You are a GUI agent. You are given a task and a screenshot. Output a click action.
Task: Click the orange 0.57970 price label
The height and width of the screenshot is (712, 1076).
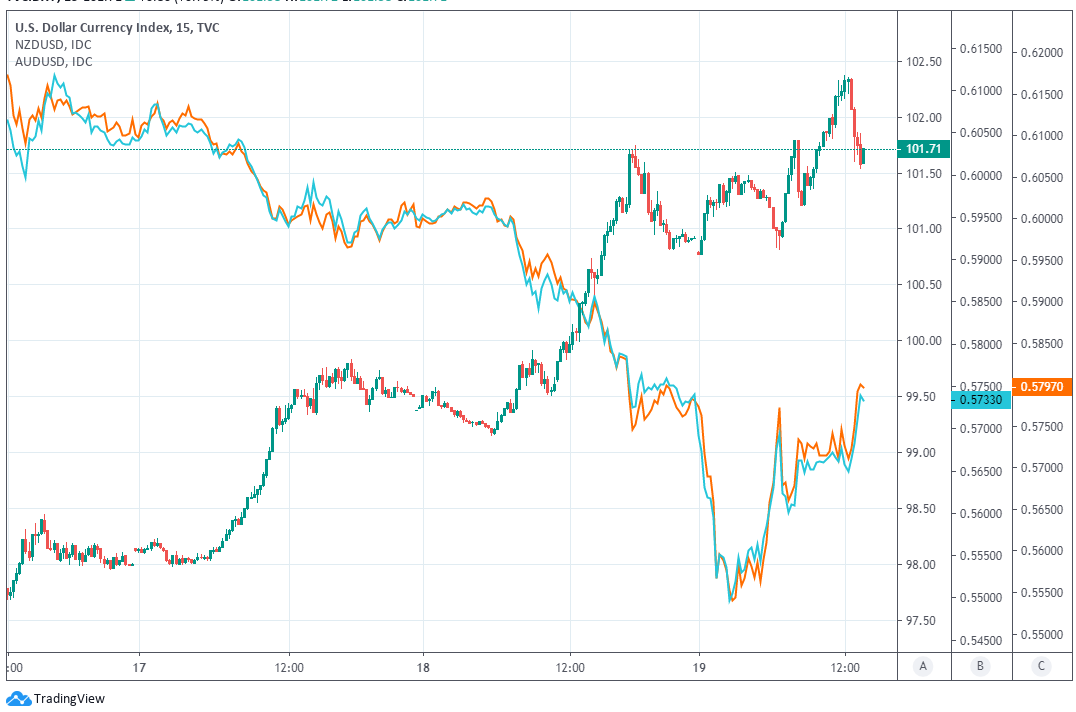pos(1043,386)
